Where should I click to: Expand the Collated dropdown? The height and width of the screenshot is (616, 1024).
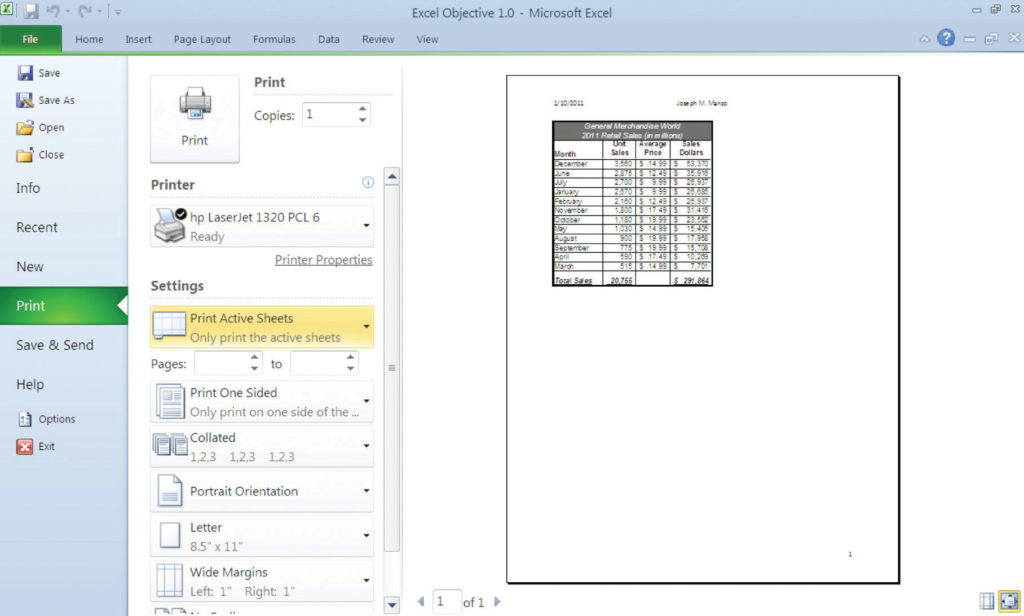coord(262,446)
